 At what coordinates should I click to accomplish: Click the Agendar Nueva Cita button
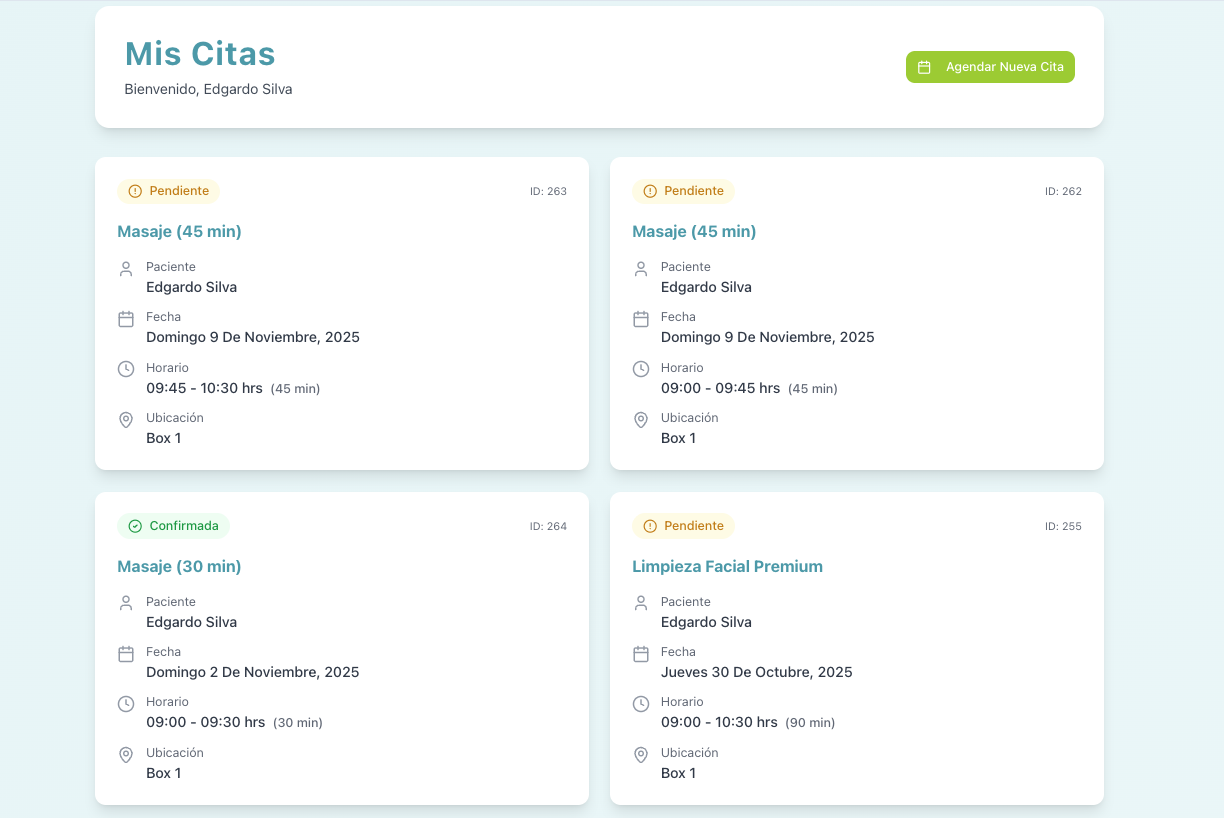pyautogui.click(x=990, y=67)
